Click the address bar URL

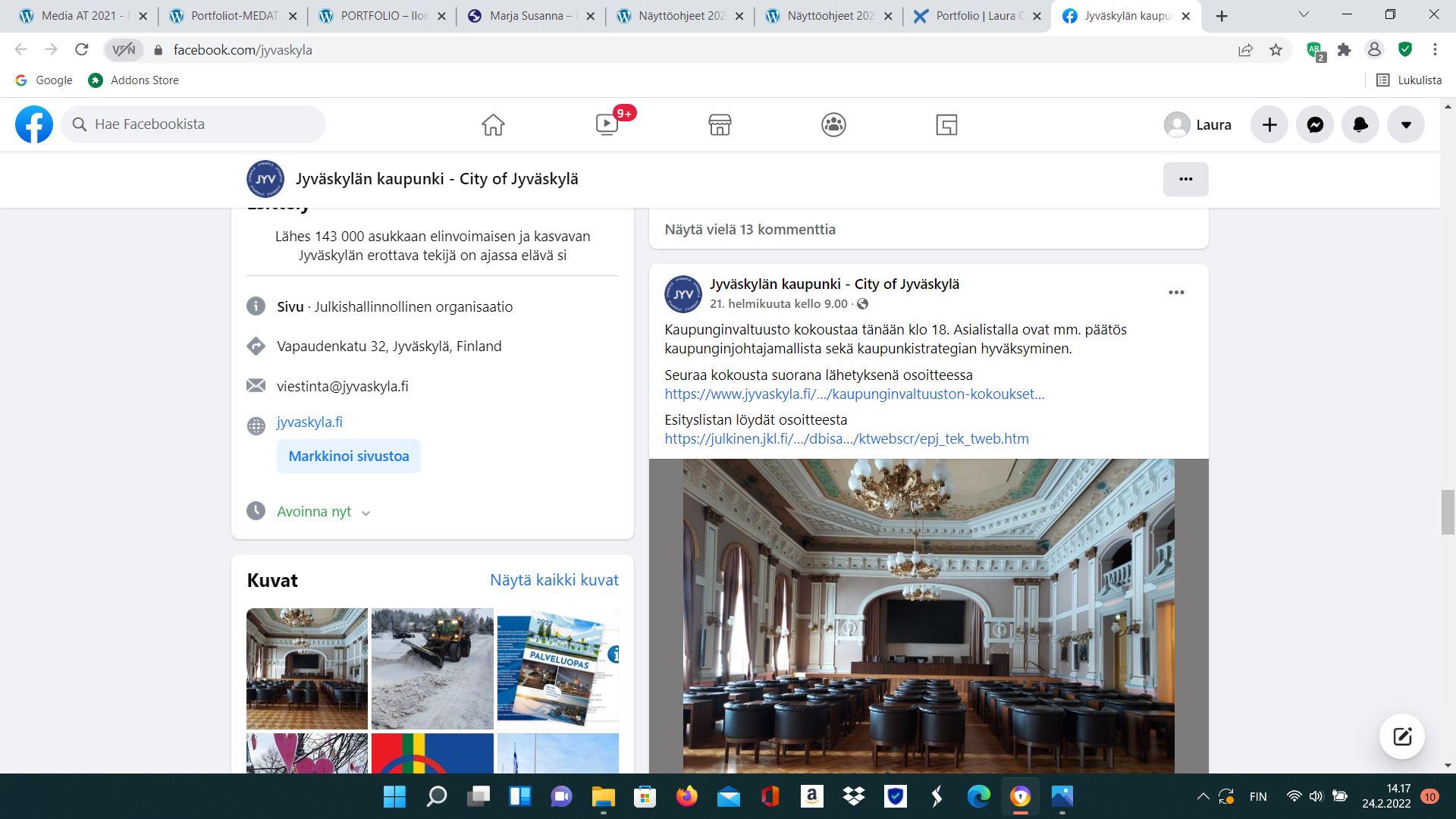(x=243, y=50)
